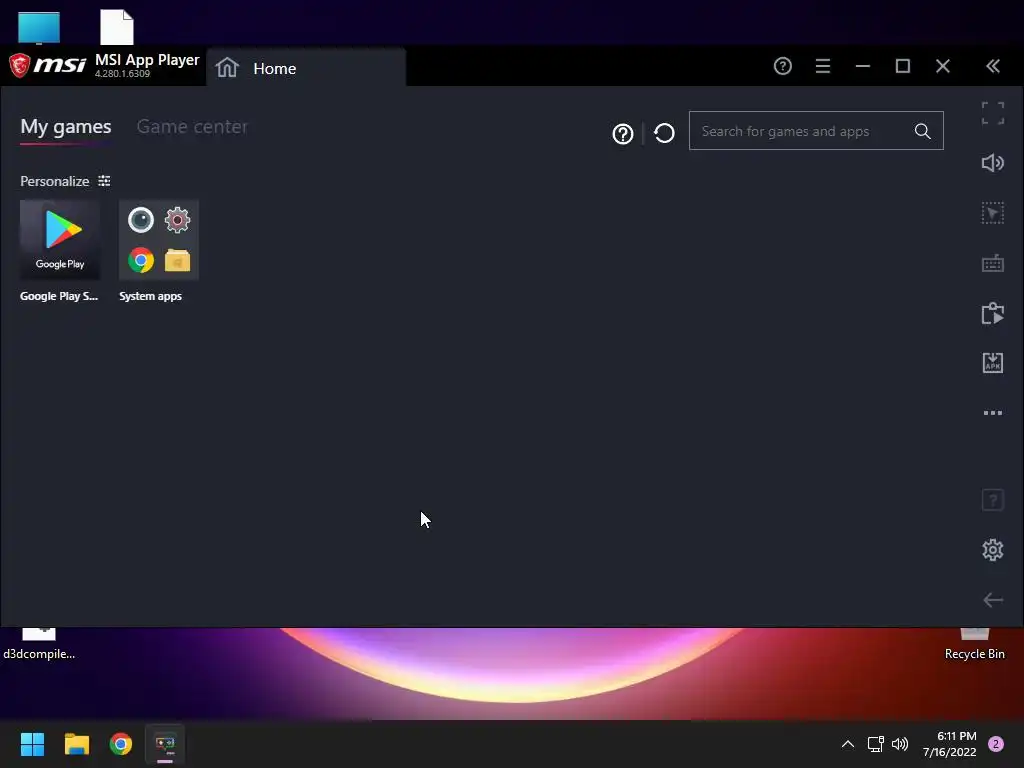
Task: Show more sidebar options (three dots)
Action: (993, 413)
